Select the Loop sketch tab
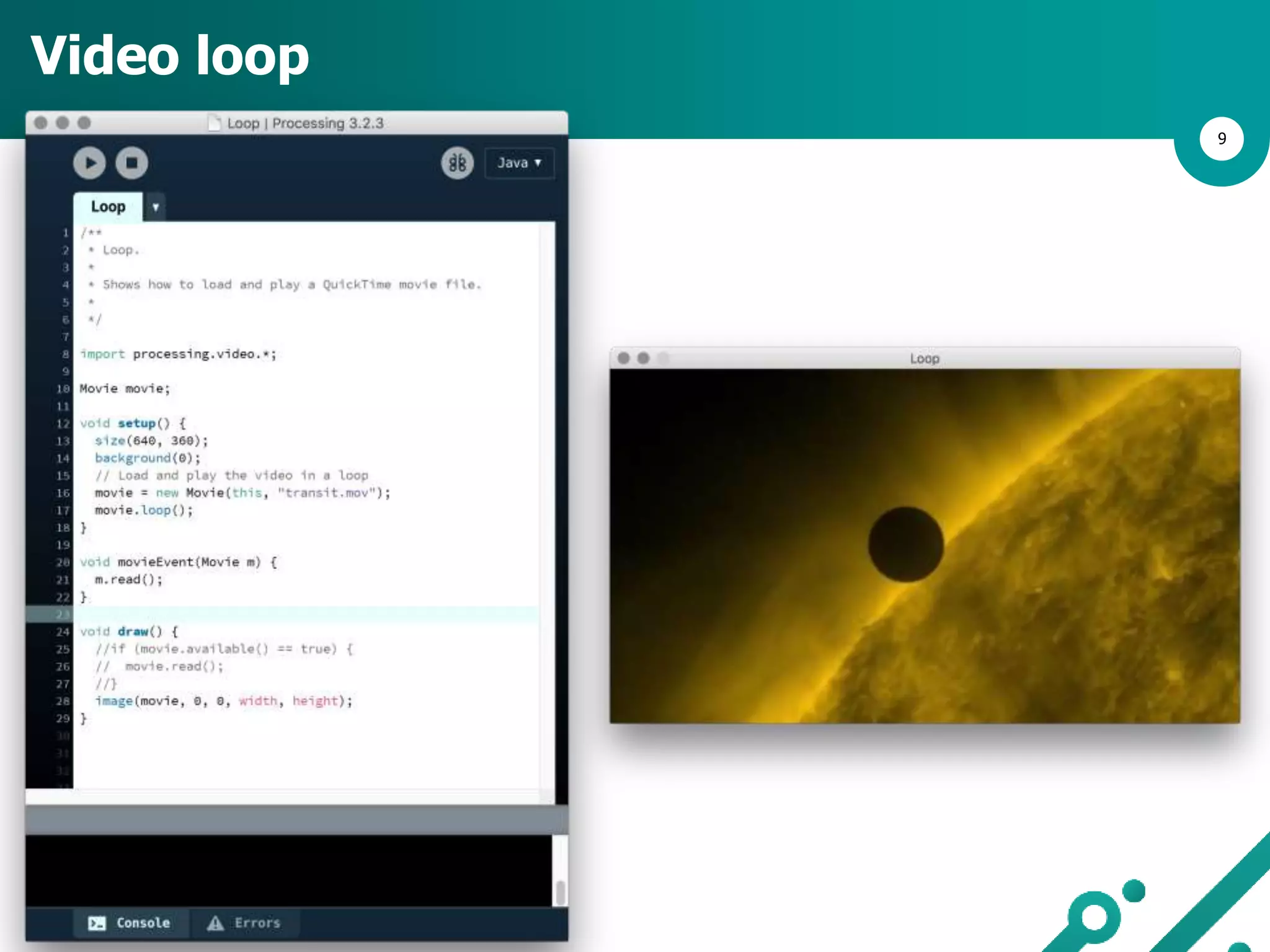Viewport: 1270px width, 952px height. (x=108, y=206)
